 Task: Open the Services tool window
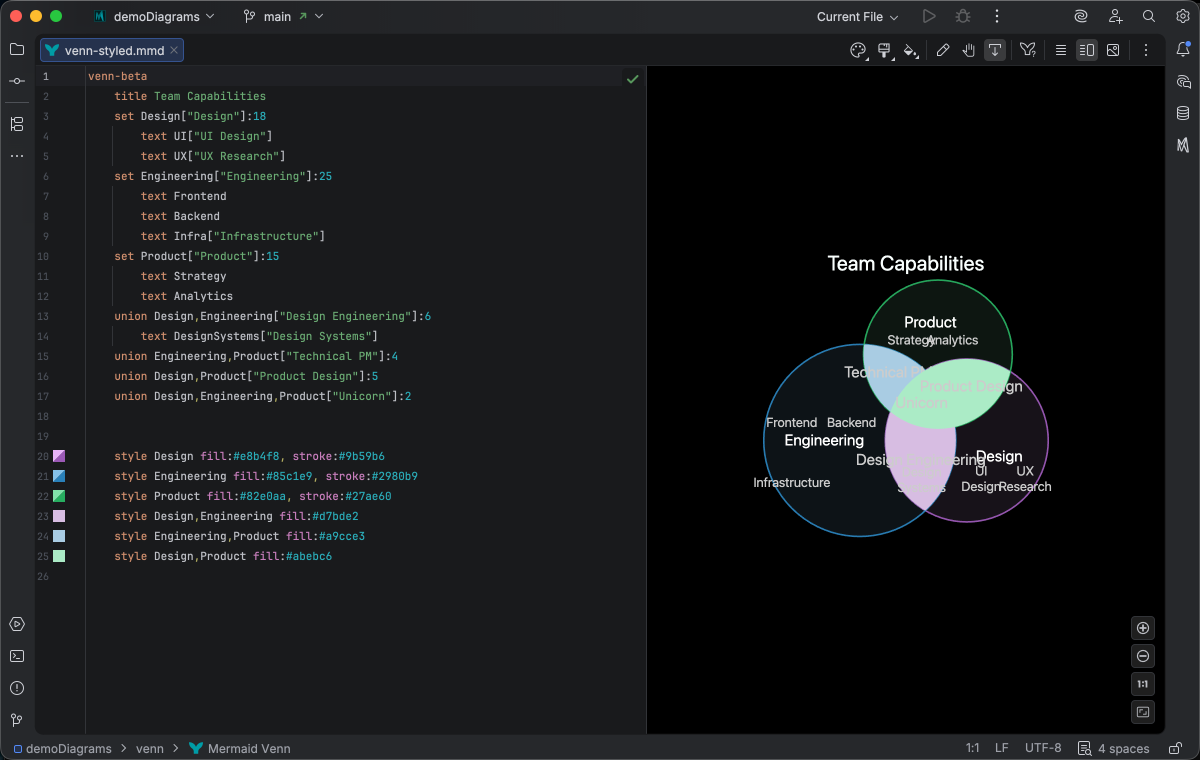pyautogui.click(x=17, y=624)
